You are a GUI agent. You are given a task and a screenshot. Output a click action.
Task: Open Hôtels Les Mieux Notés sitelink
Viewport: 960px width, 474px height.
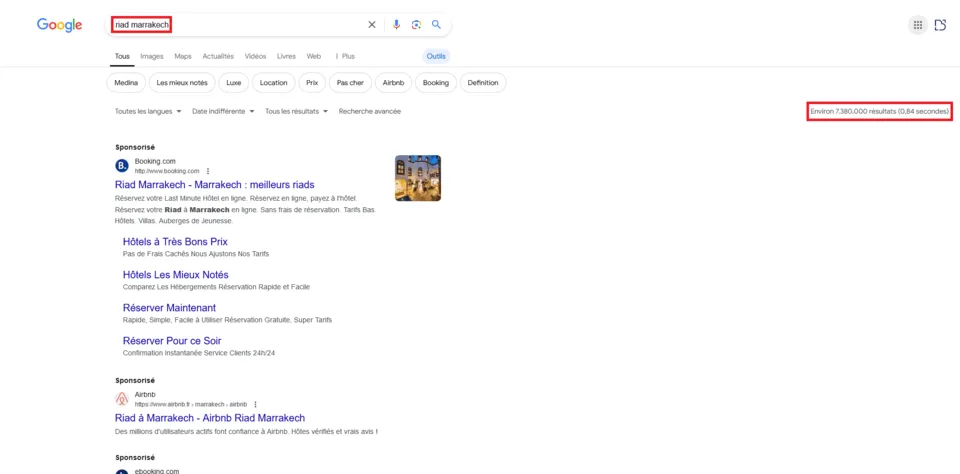pyautogui.click(x=176, y=275)
